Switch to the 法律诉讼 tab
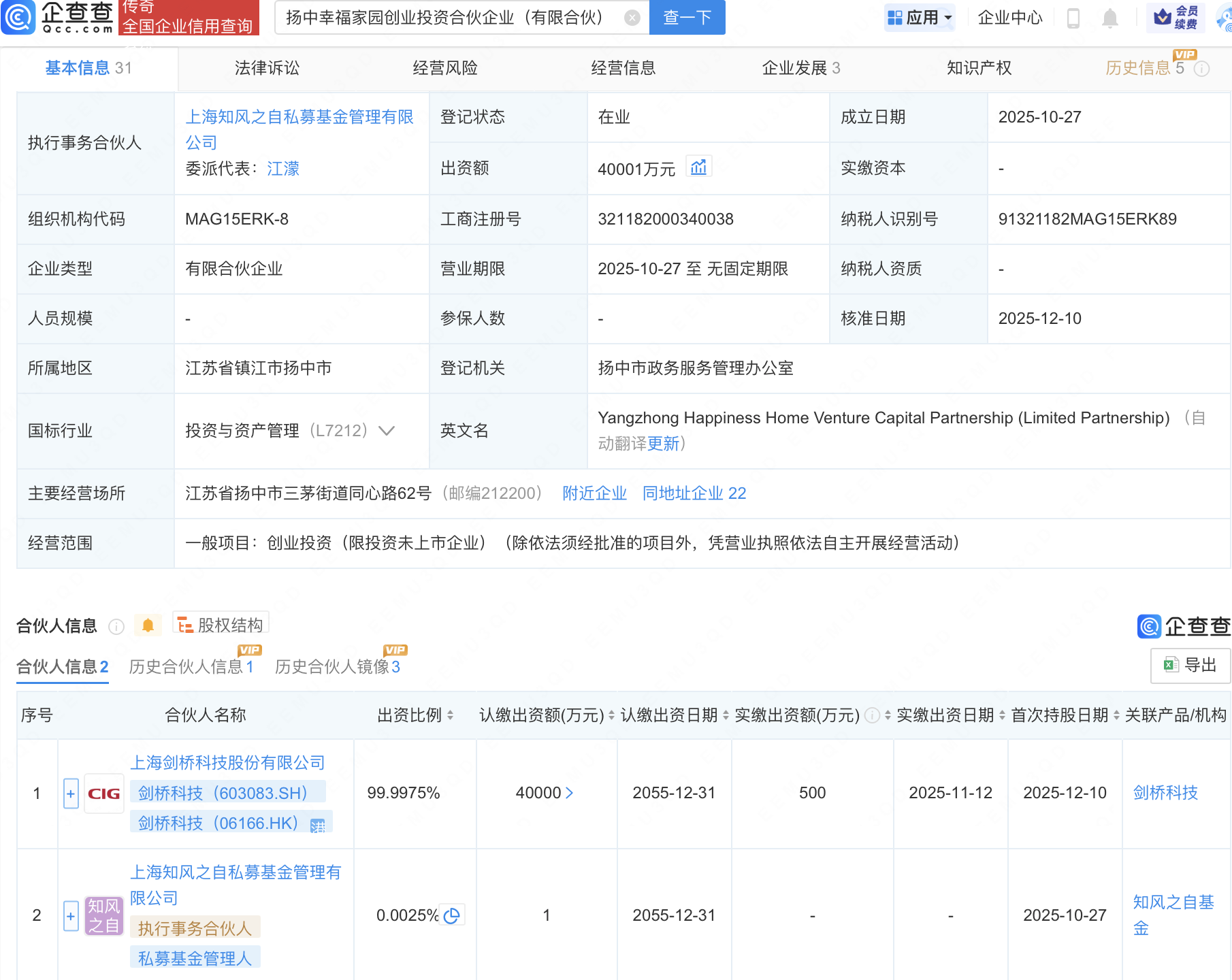 267,68
